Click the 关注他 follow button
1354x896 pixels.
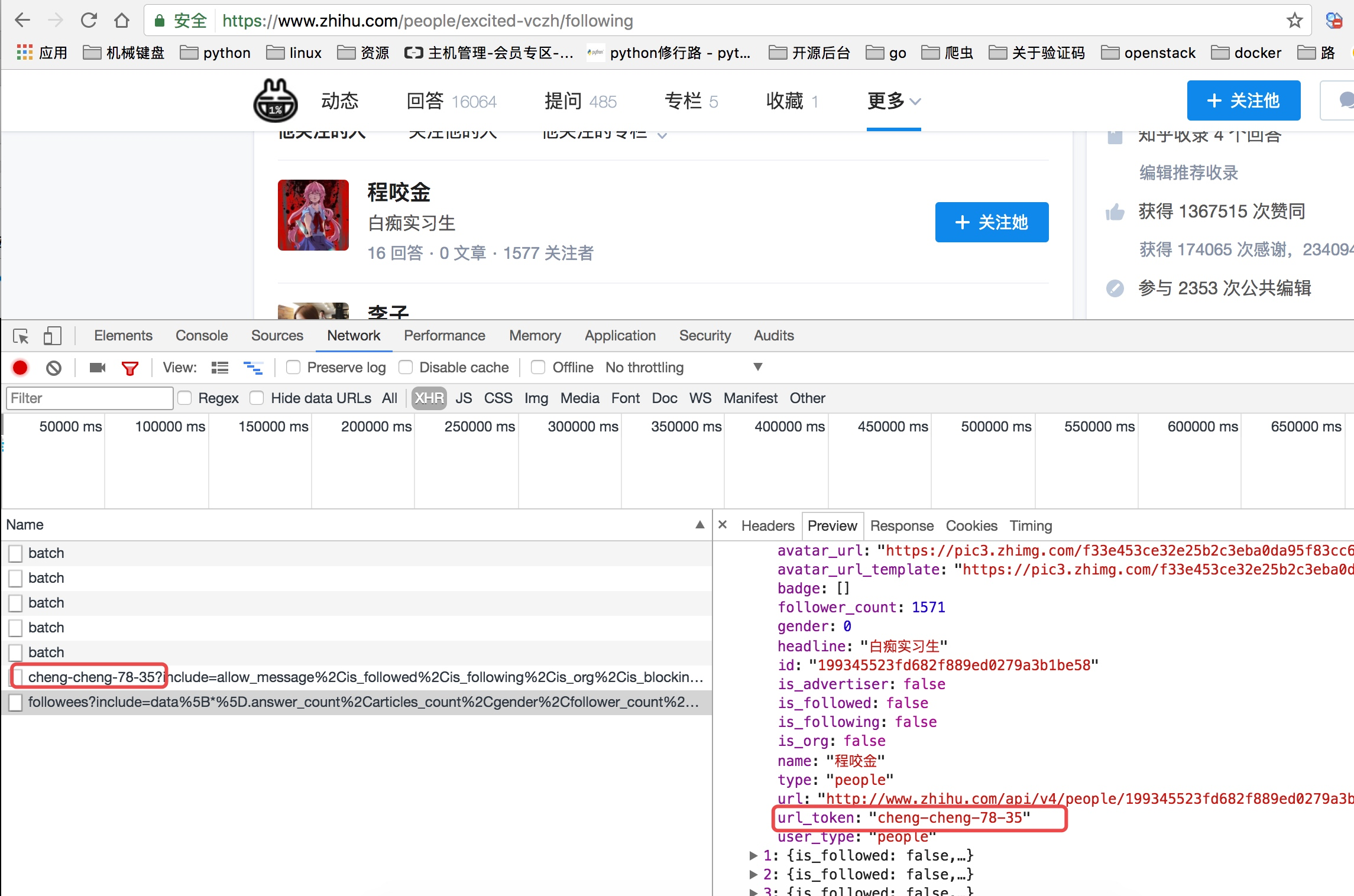coord(1243,100)
